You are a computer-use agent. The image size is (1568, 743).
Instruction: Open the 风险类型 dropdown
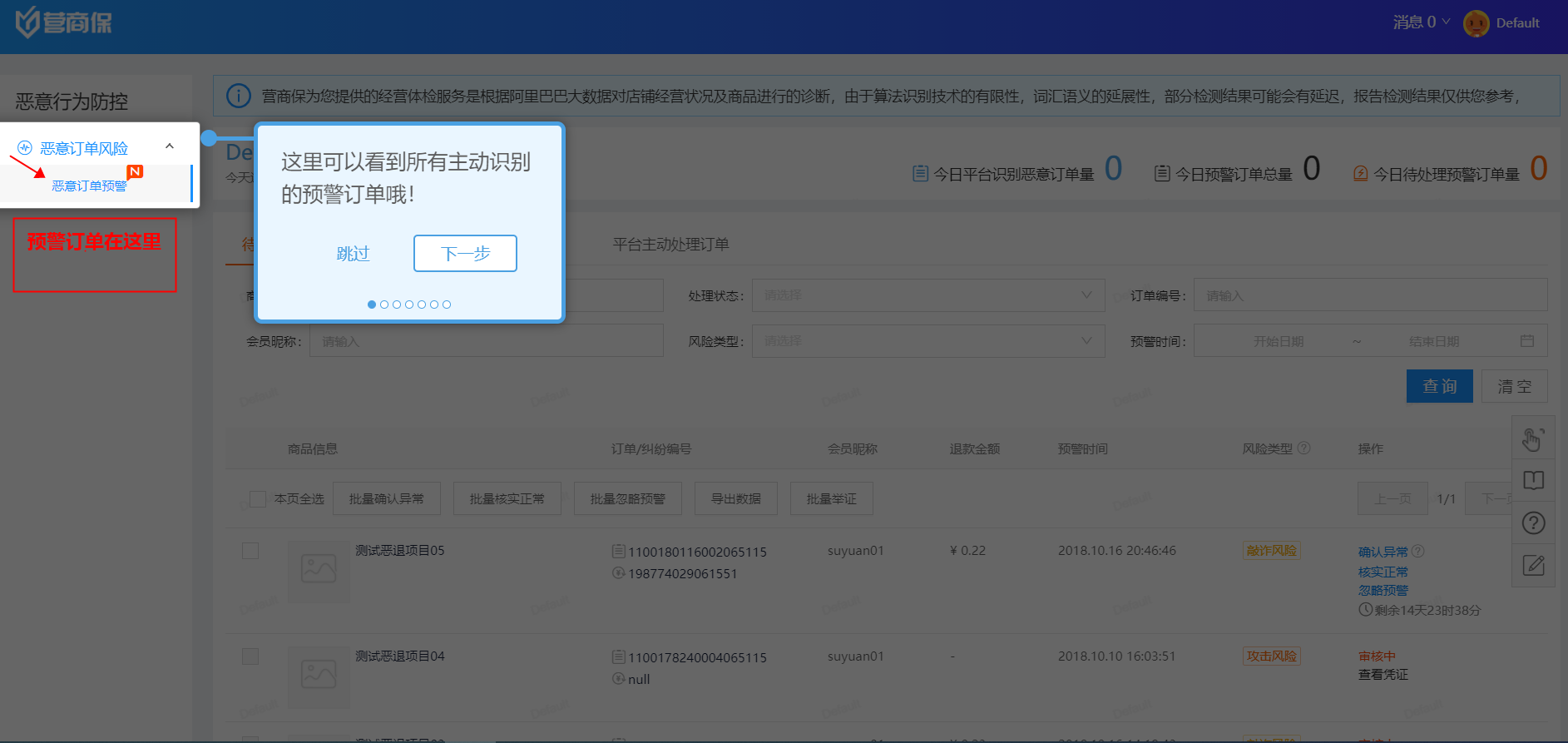tap(927, 341)
